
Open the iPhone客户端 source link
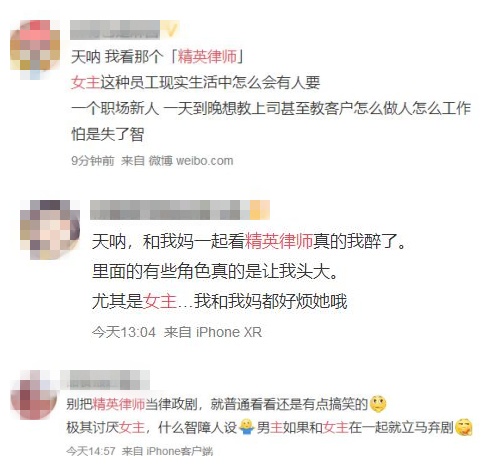[180, 451]
